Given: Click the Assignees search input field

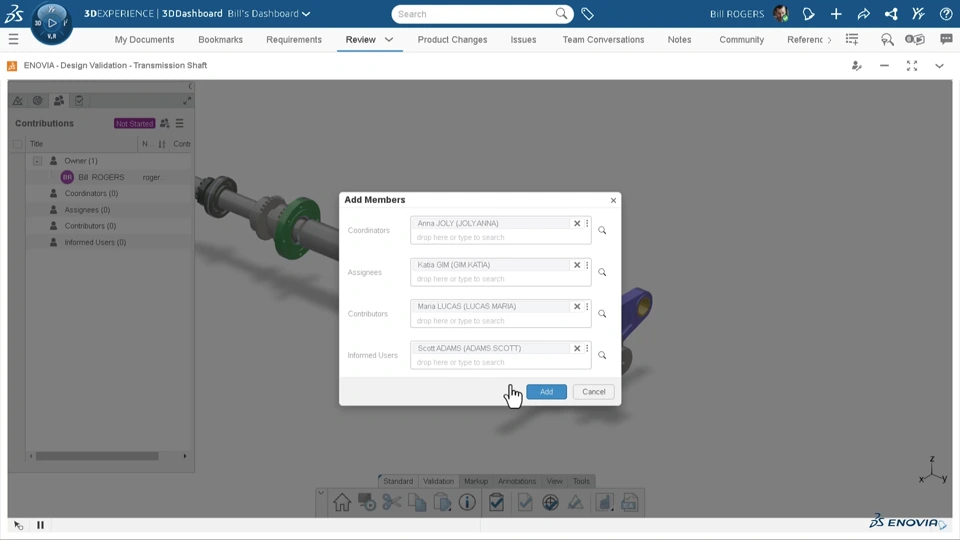Looking at the screenshot, I should point(500,279).
